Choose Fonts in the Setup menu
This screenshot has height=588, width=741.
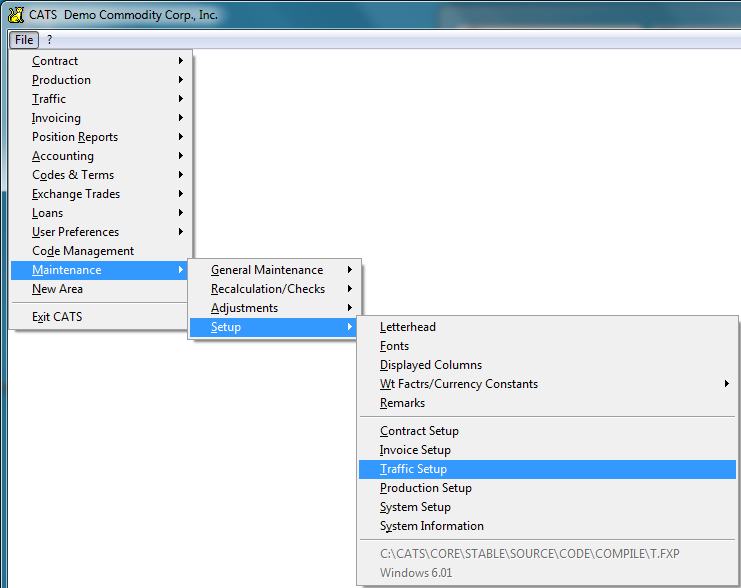pos(547,346)
